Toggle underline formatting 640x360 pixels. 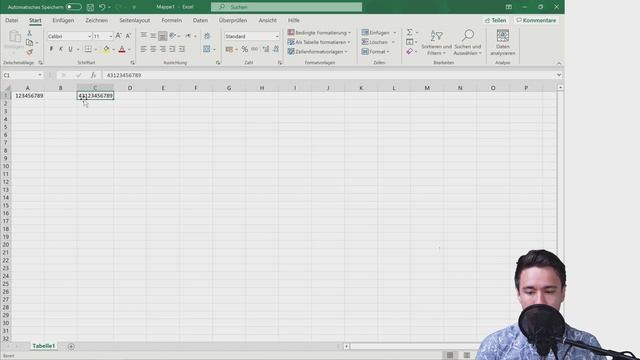70,49
